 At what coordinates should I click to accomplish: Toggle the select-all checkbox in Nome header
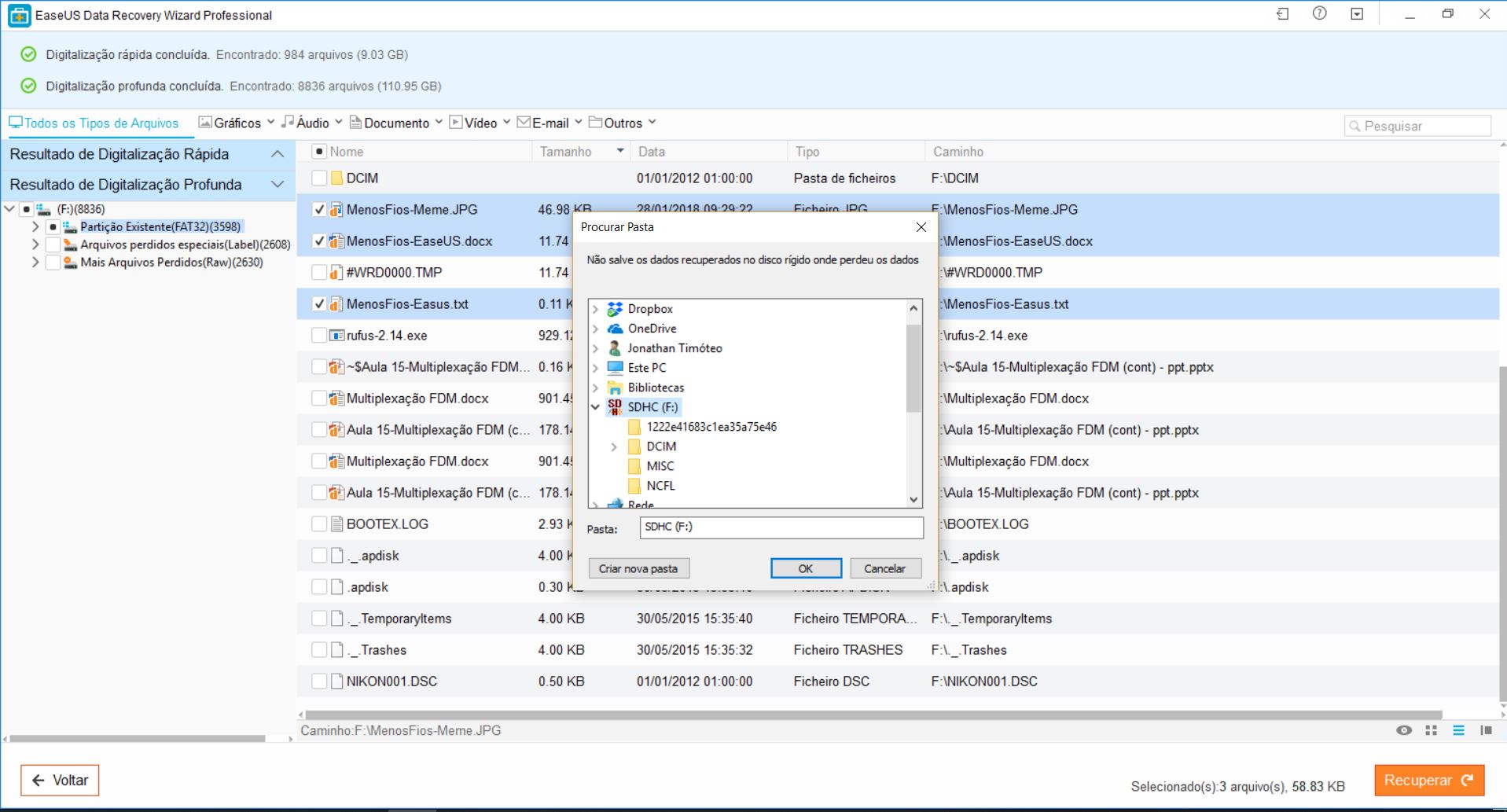pos(319,152)
